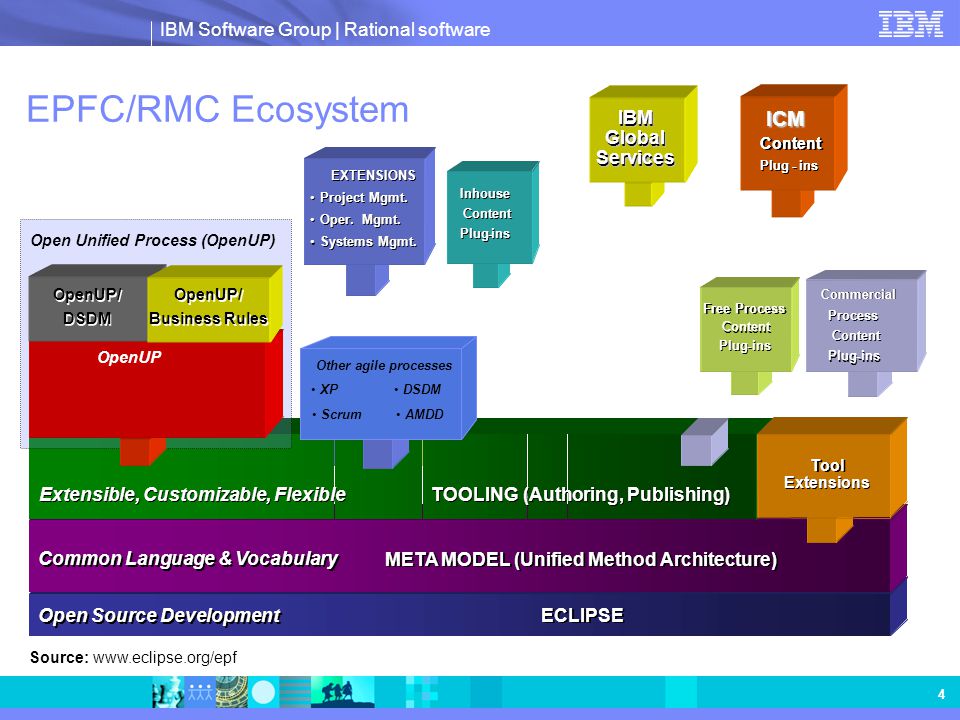Click 'TOOLING (Authoring, Publishing)' label

pyautogui.click(x=580, y=494)
